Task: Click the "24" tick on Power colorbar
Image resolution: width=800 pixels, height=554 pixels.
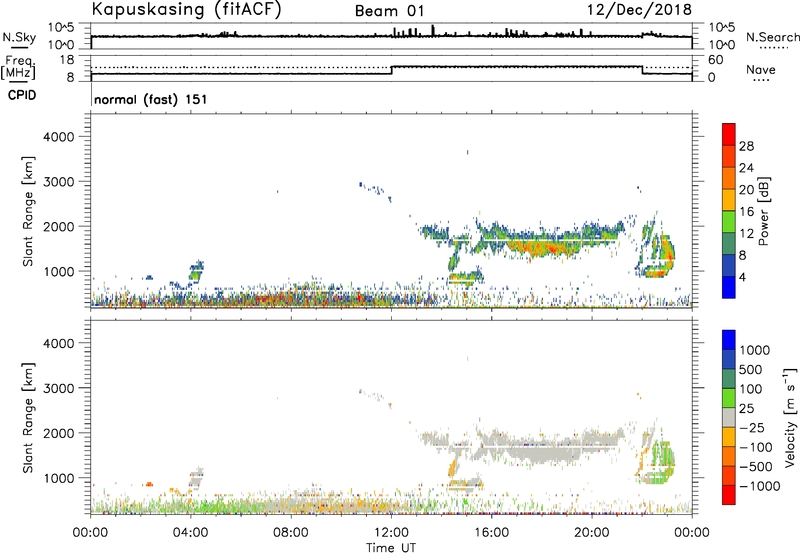Action: 746,168
